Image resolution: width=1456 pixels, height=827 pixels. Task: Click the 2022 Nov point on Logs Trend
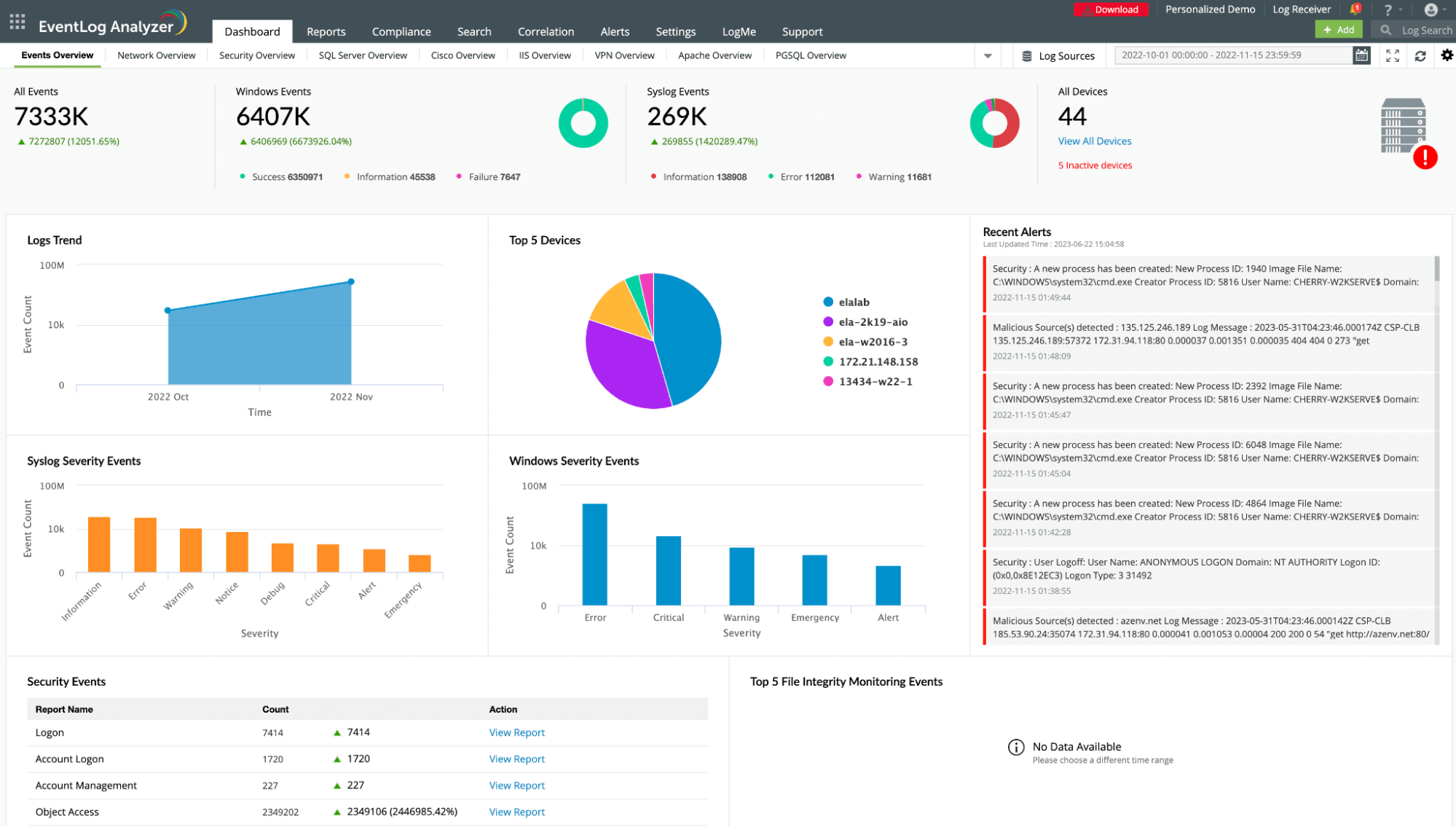[x=351, y=282]
